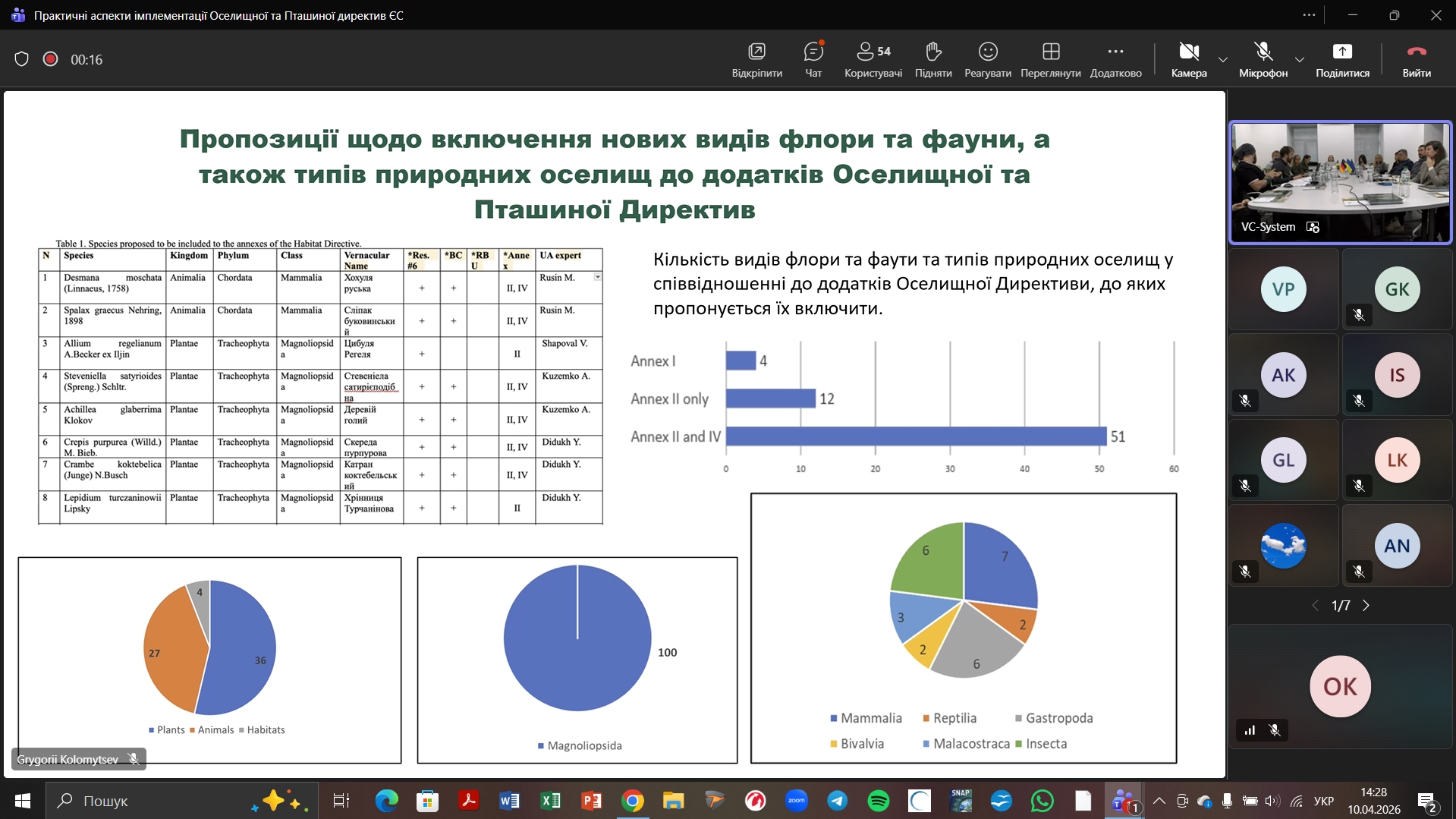The image size is (1456, 819).
Task: Open title bar ellipsis menu
Action: 1309,15
